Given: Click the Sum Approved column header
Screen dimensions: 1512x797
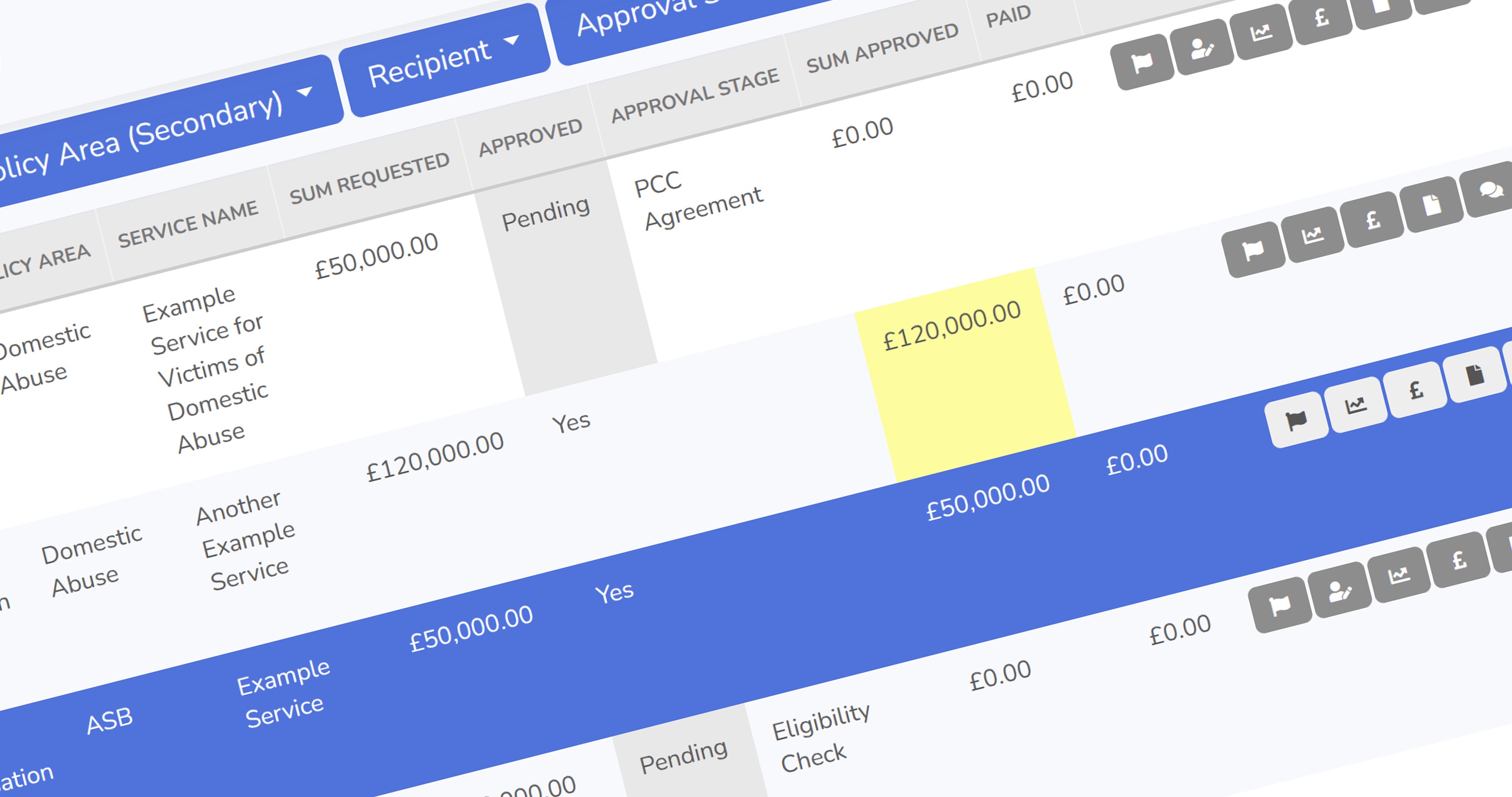Looking at the screenshot, I should pos(882,49).
